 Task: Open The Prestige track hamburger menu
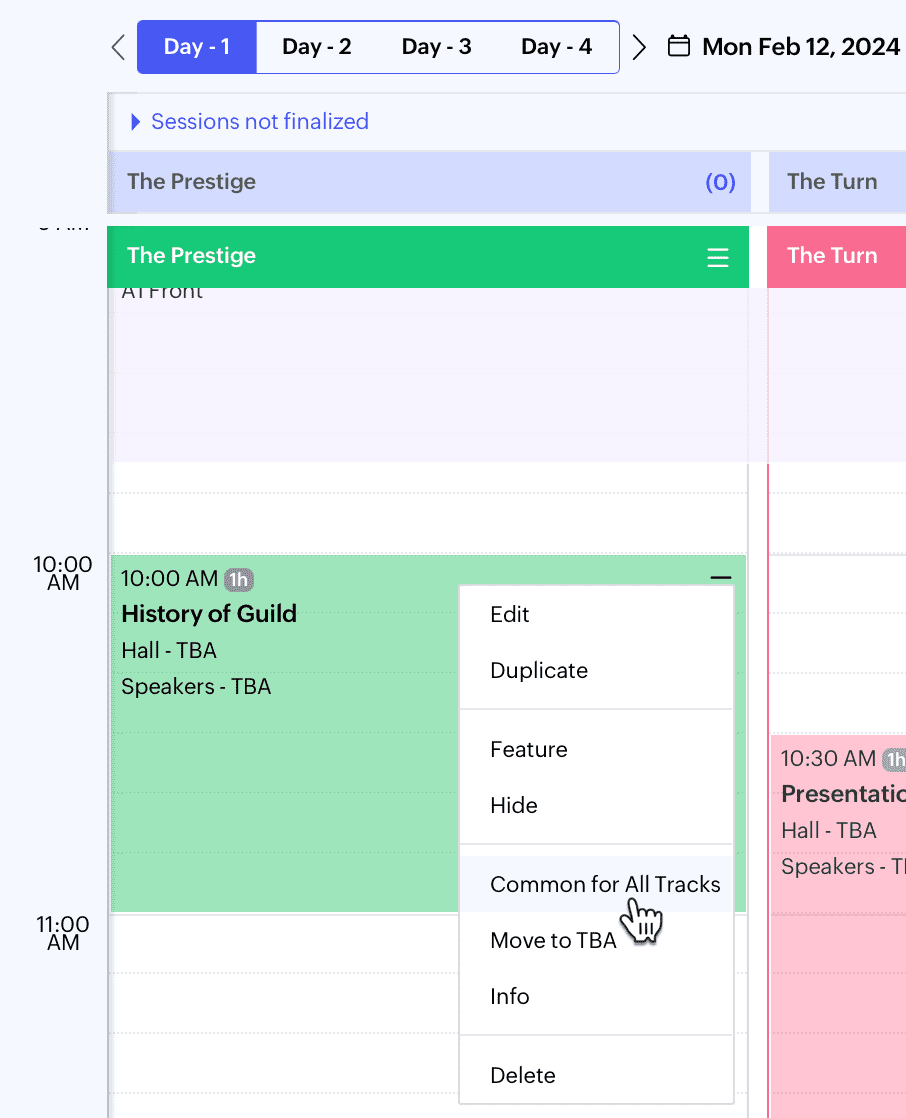pos(718,257)
